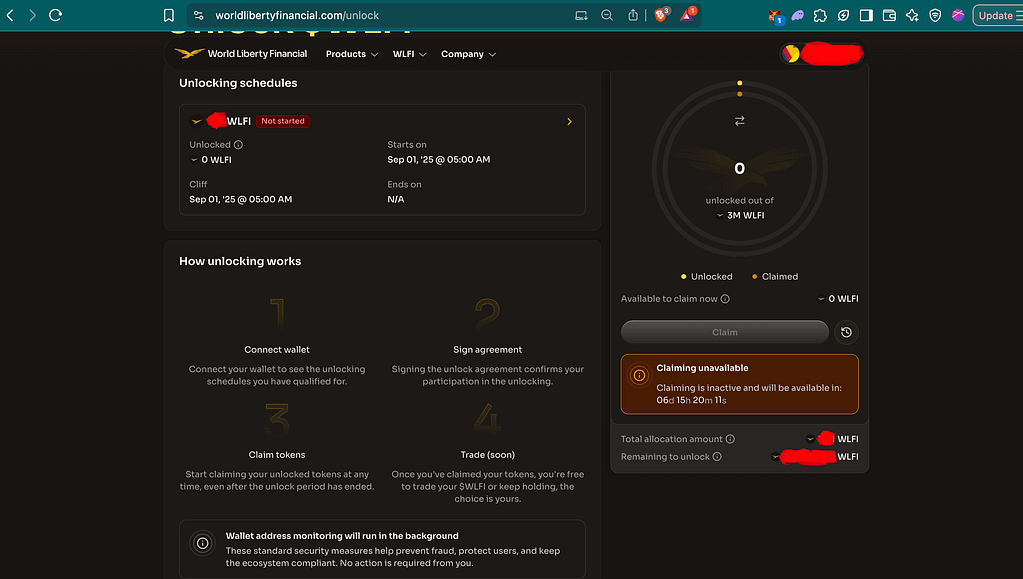Screen dimensions: 1023x579
Task: Reload the current page
Action: coord(55,15)
